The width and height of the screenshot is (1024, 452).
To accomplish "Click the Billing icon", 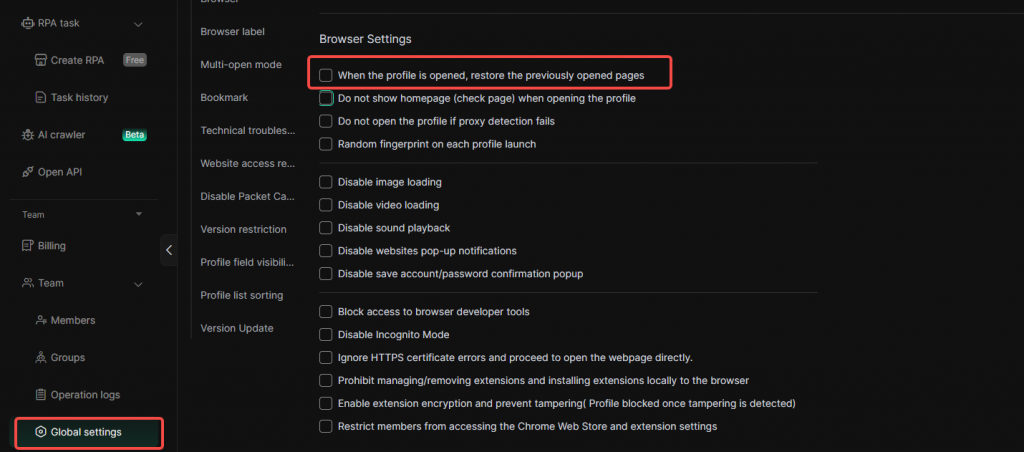I will click(x=28, y=246).
